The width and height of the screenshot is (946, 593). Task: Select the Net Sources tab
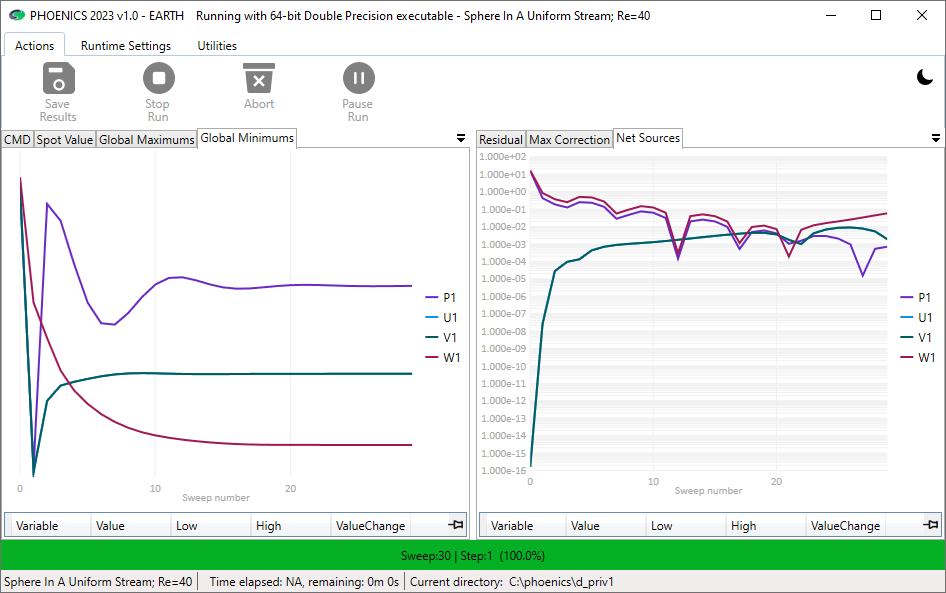click(648, 138)
